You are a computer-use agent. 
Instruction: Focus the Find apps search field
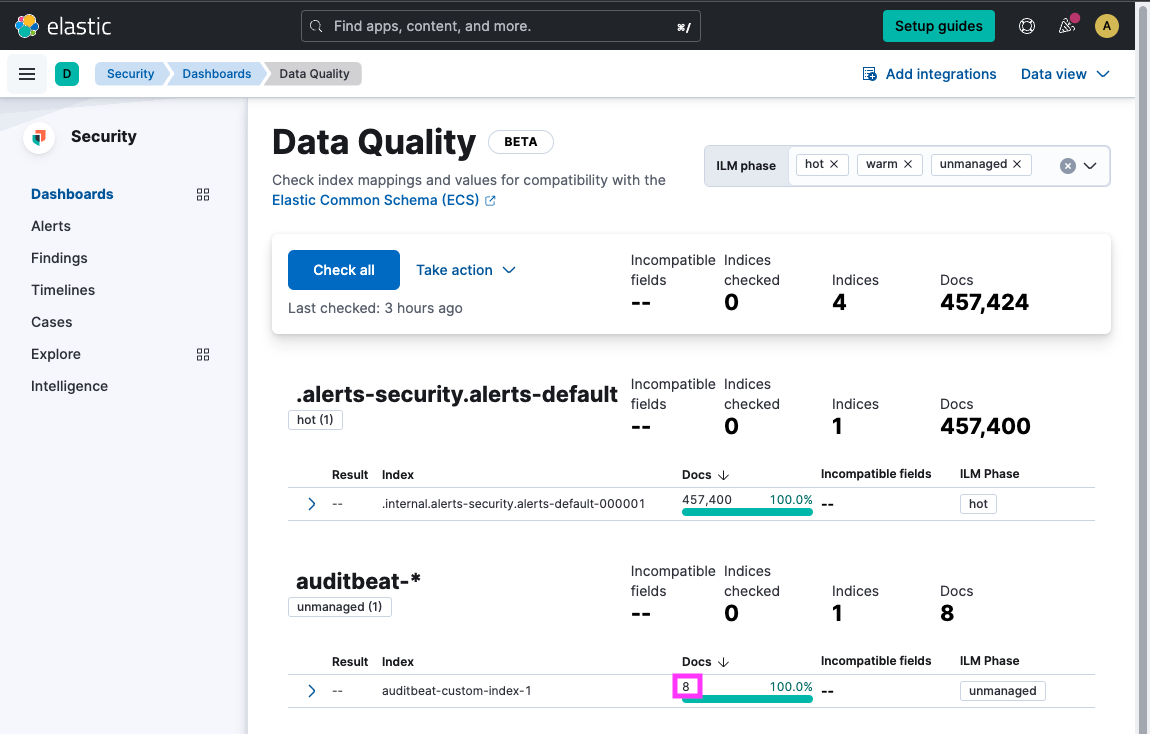click(x=501, y=26)
